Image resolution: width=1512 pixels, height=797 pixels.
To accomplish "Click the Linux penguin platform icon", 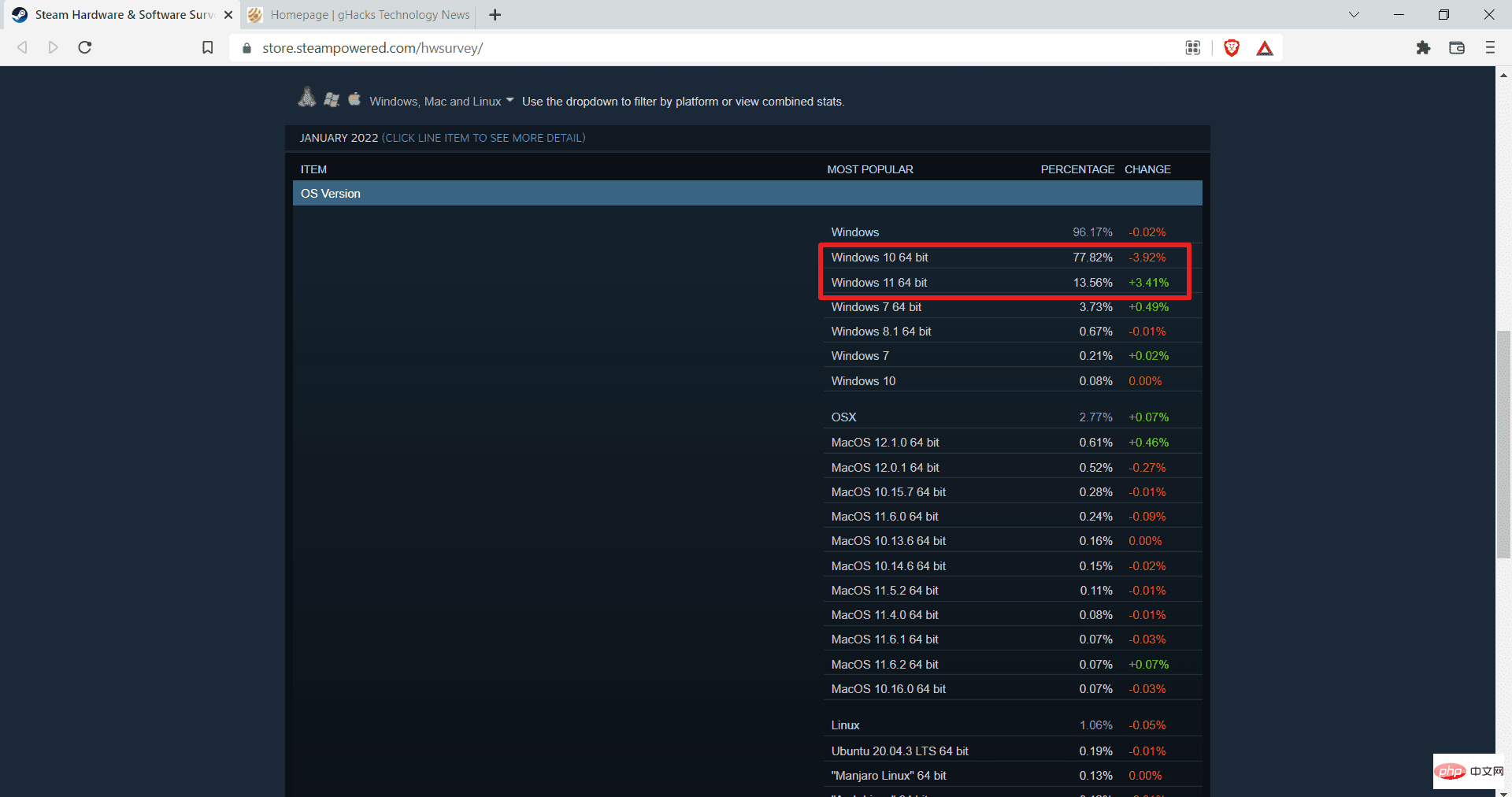I will point(307,98).
